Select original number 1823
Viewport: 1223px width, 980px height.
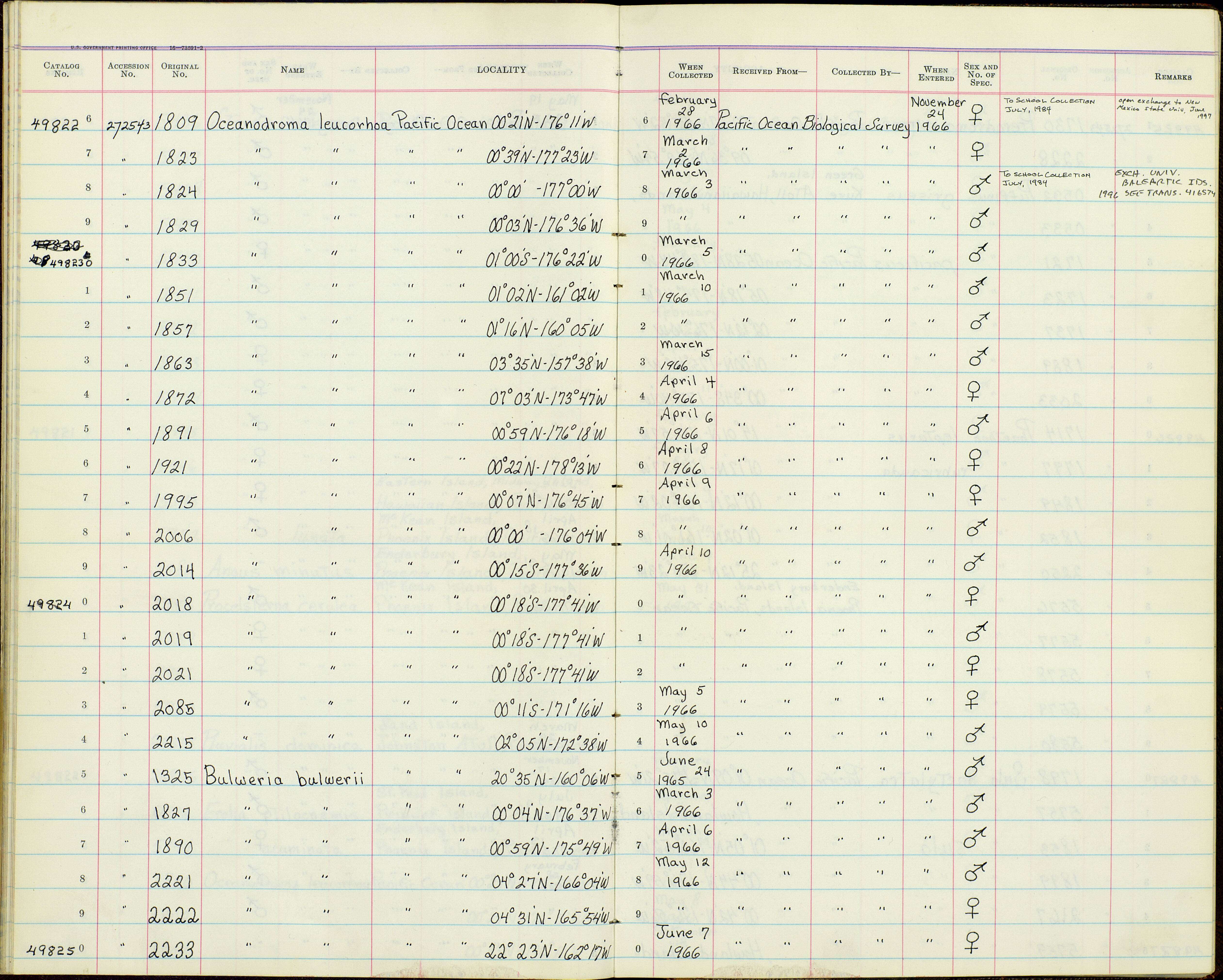[x=178, y=158]
